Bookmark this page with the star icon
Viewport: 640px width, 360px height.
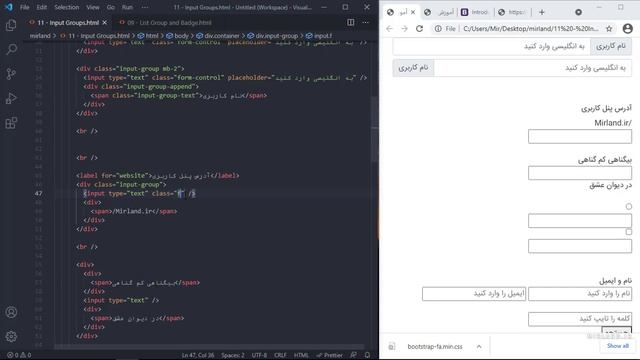(x=609, y=29)
